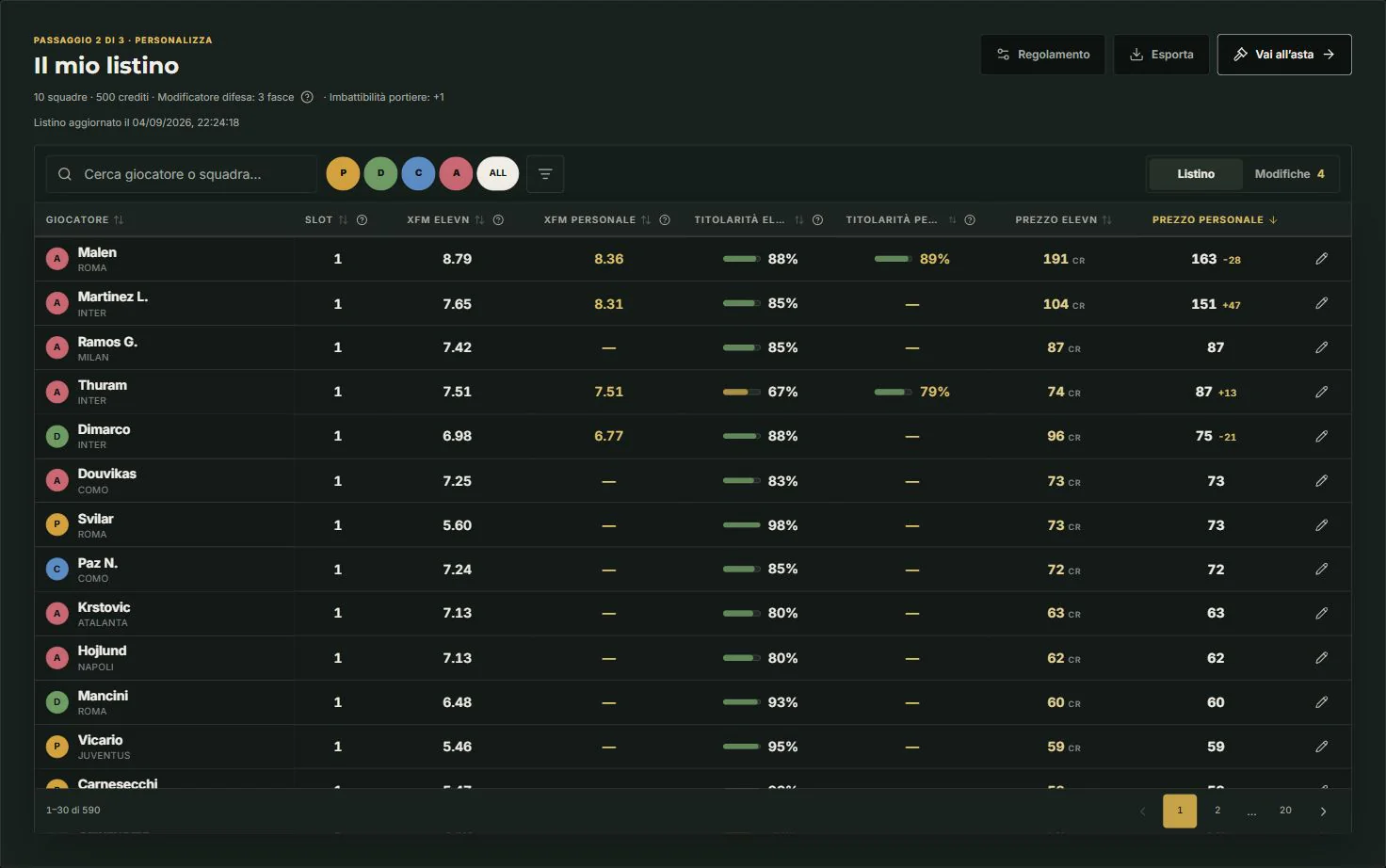1386x868 pixels.
Task: Sort by the Slot column
Action: (x=326, y=220)
